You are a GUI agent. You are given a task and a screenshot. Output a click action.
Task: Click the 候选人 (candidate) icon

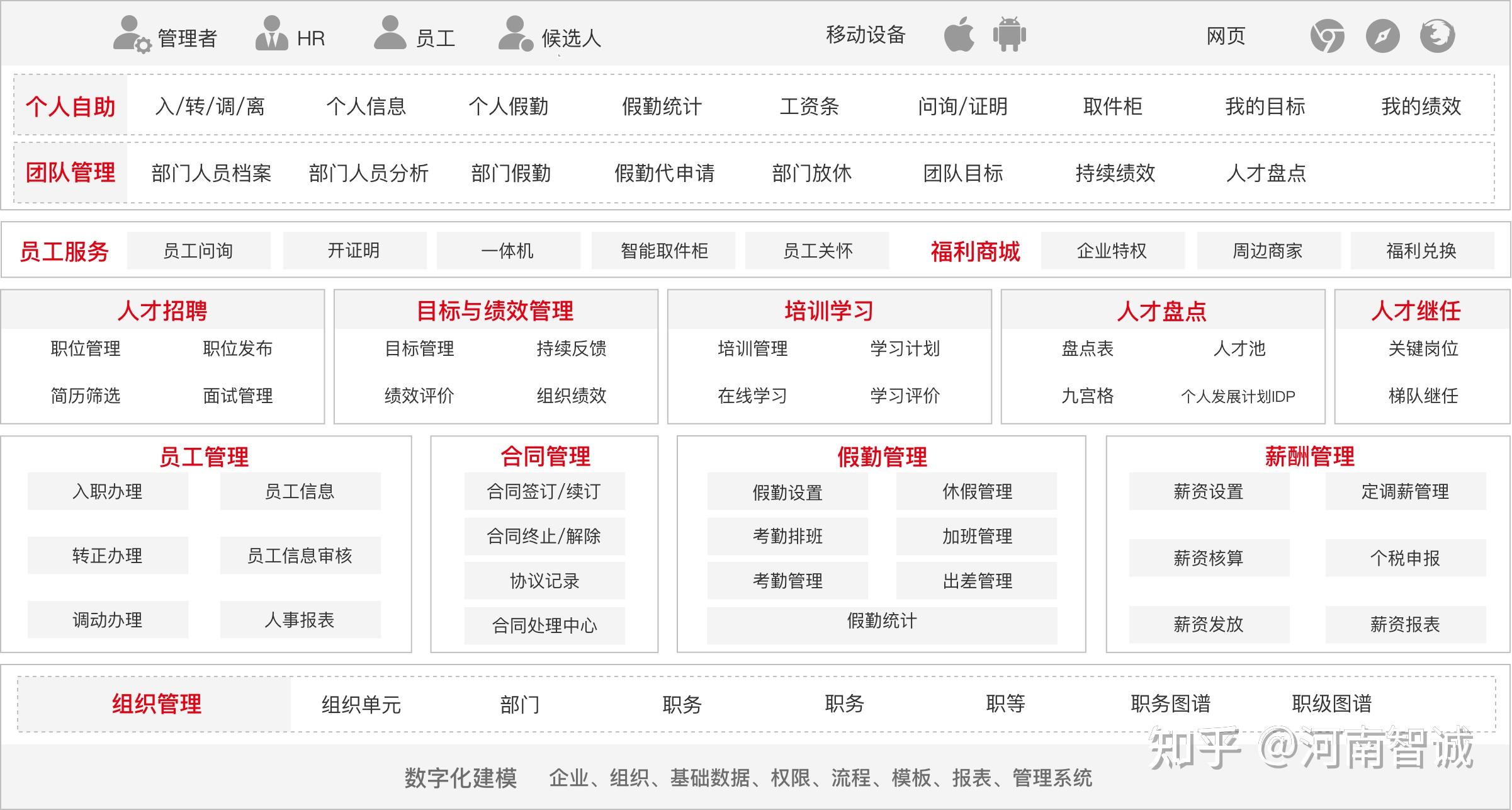point(515,35)
